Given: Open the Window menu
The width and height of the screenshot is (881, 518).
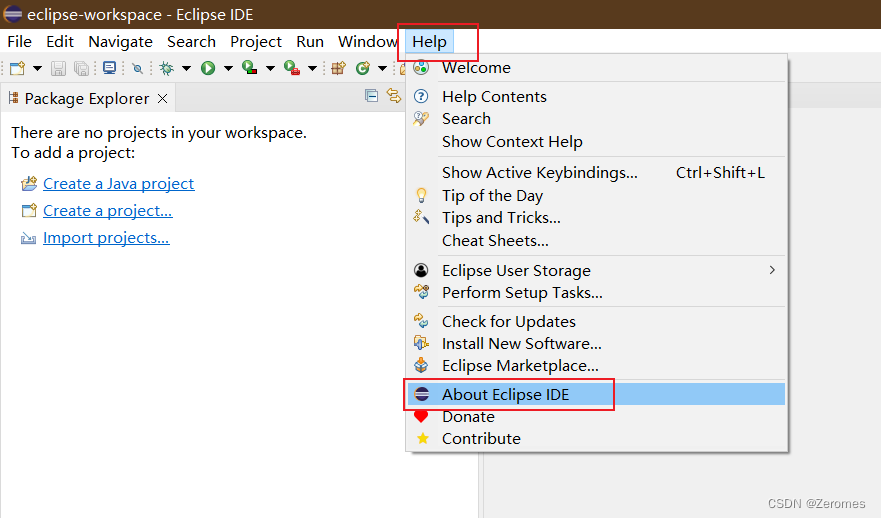Looking at the screenshot, I should click(x=368, y=42).
